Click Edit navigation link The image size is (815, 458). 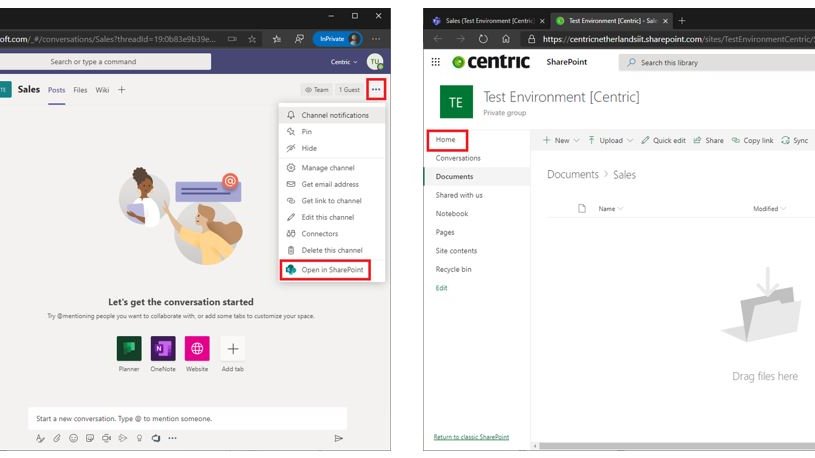click(x=441, y=288)
